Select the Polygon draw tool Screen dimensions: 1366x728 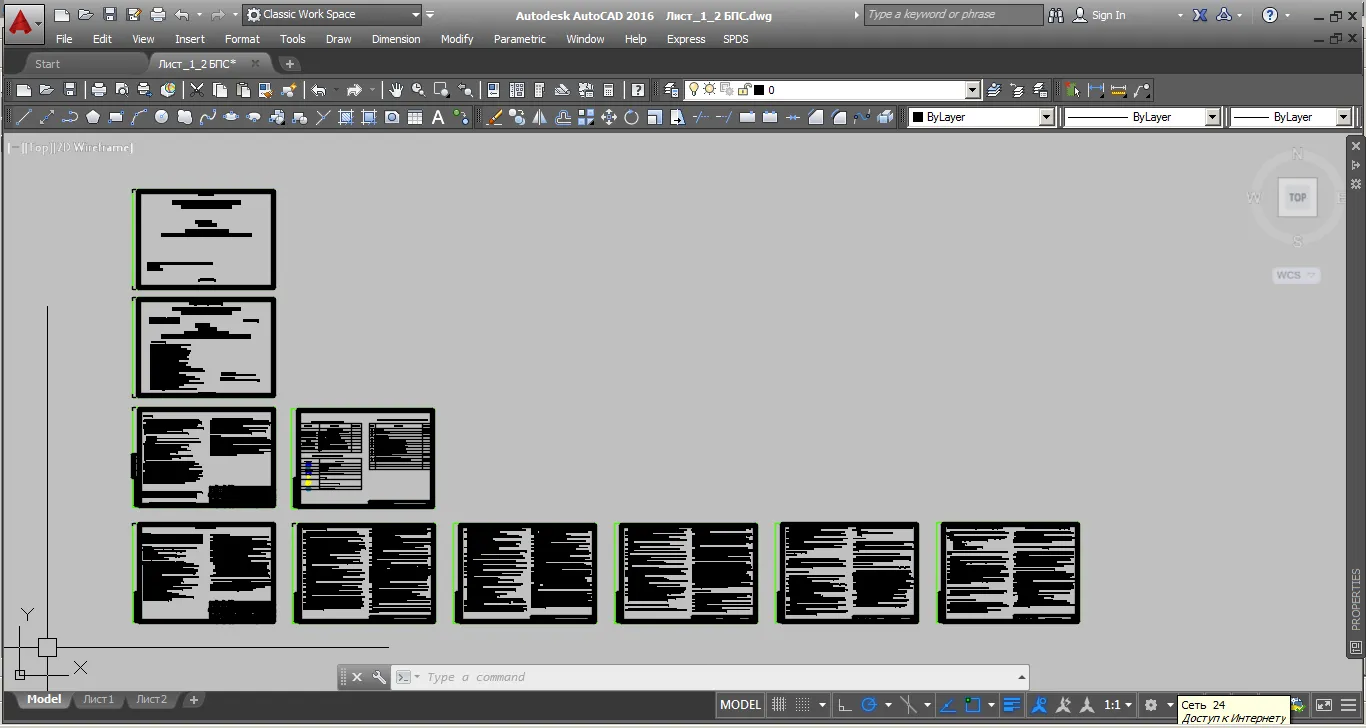[93, 117]
